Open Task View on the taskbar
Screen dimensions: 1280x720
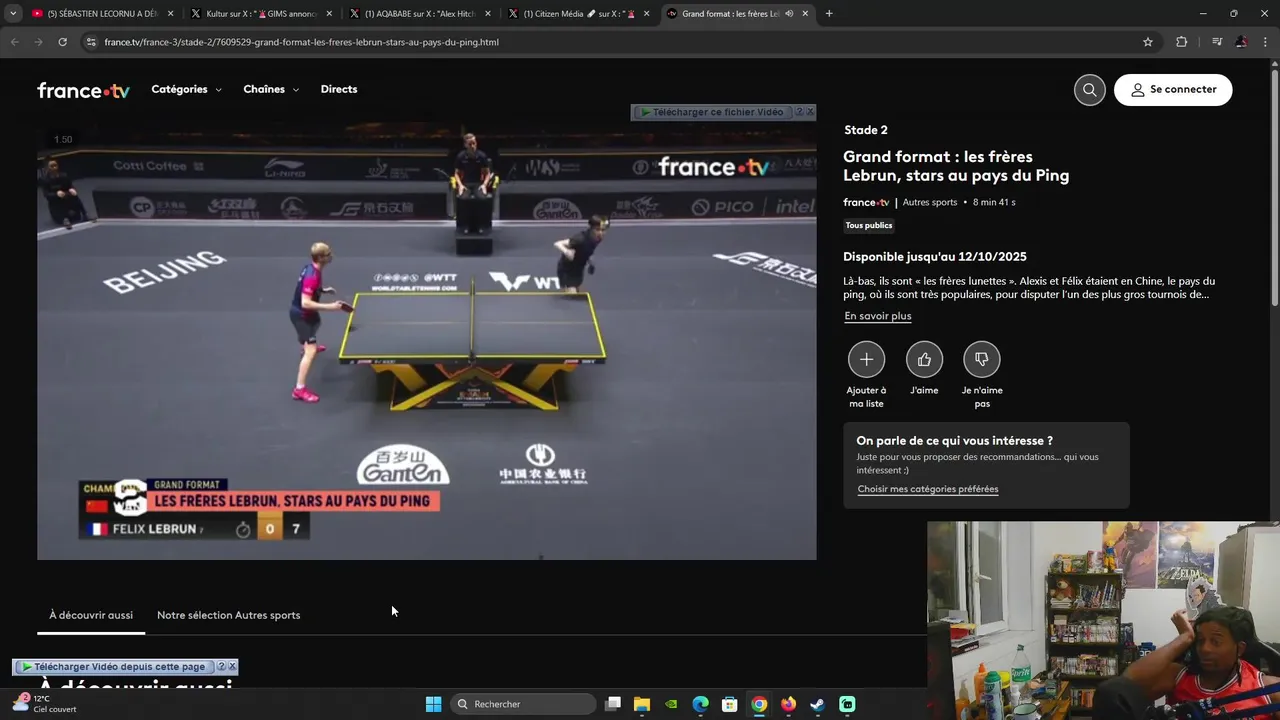(x=613, y=704)
